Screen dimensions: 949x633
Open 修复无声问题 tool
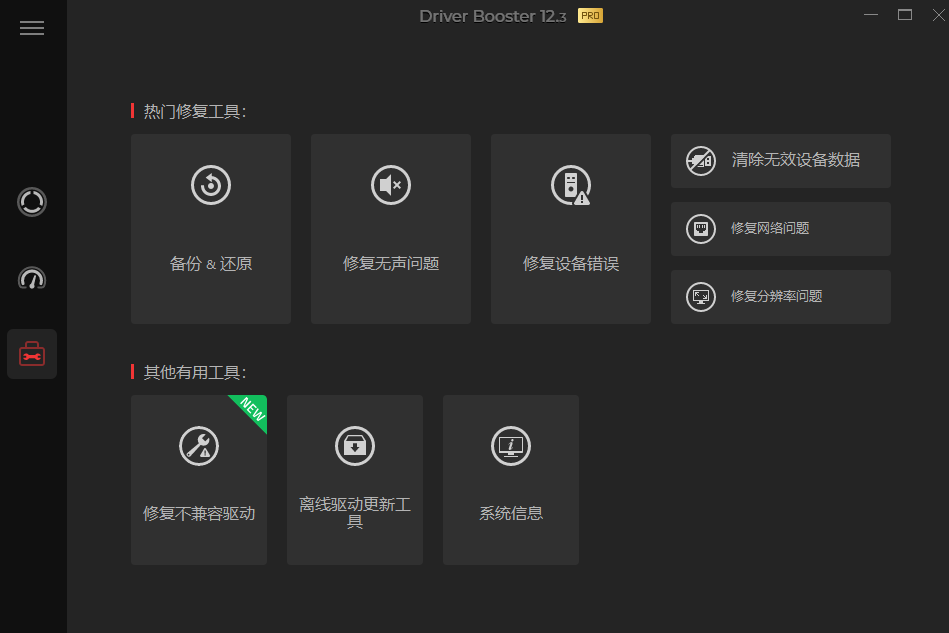[x=391, y=229]
